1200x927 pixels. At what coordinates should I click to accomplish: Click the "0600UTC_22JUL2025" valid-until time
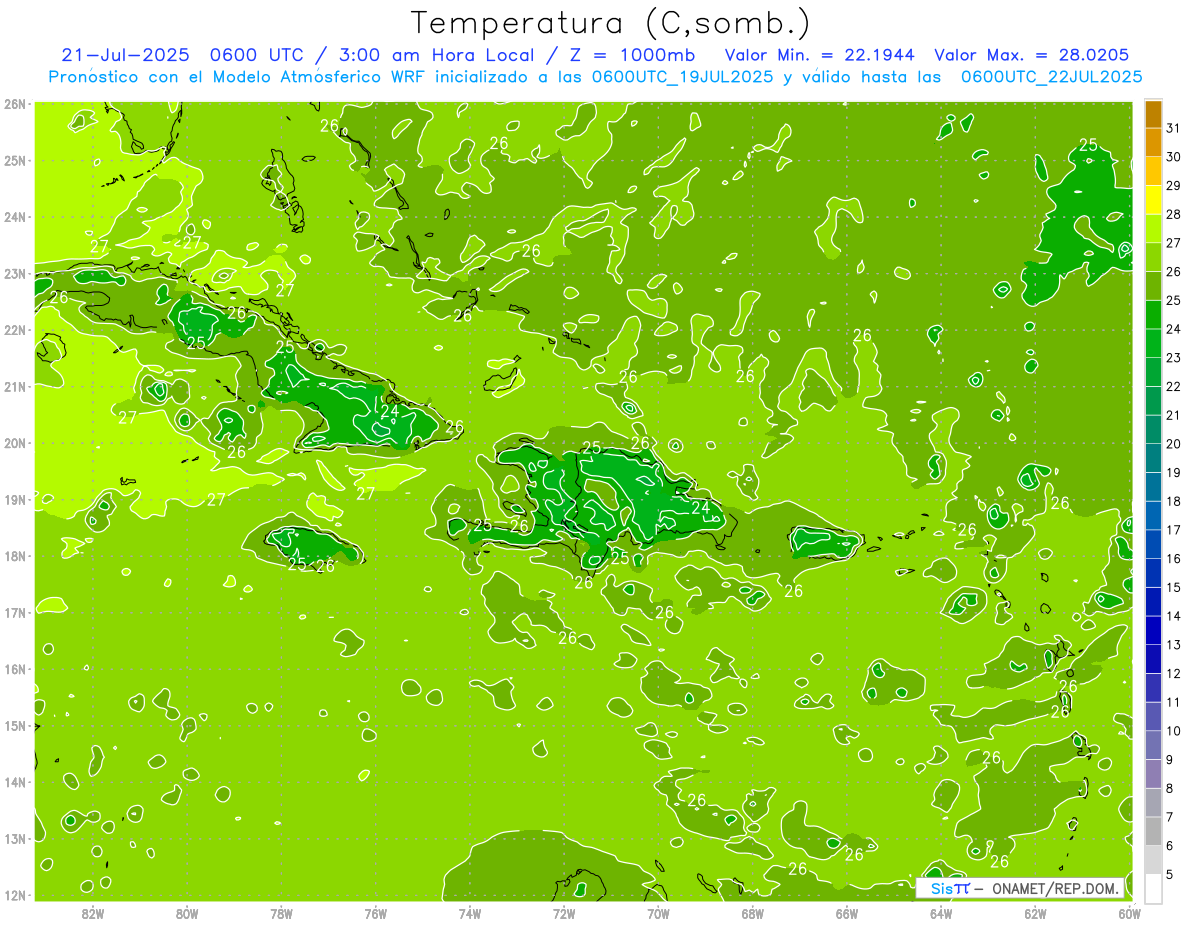point(1052,76)
